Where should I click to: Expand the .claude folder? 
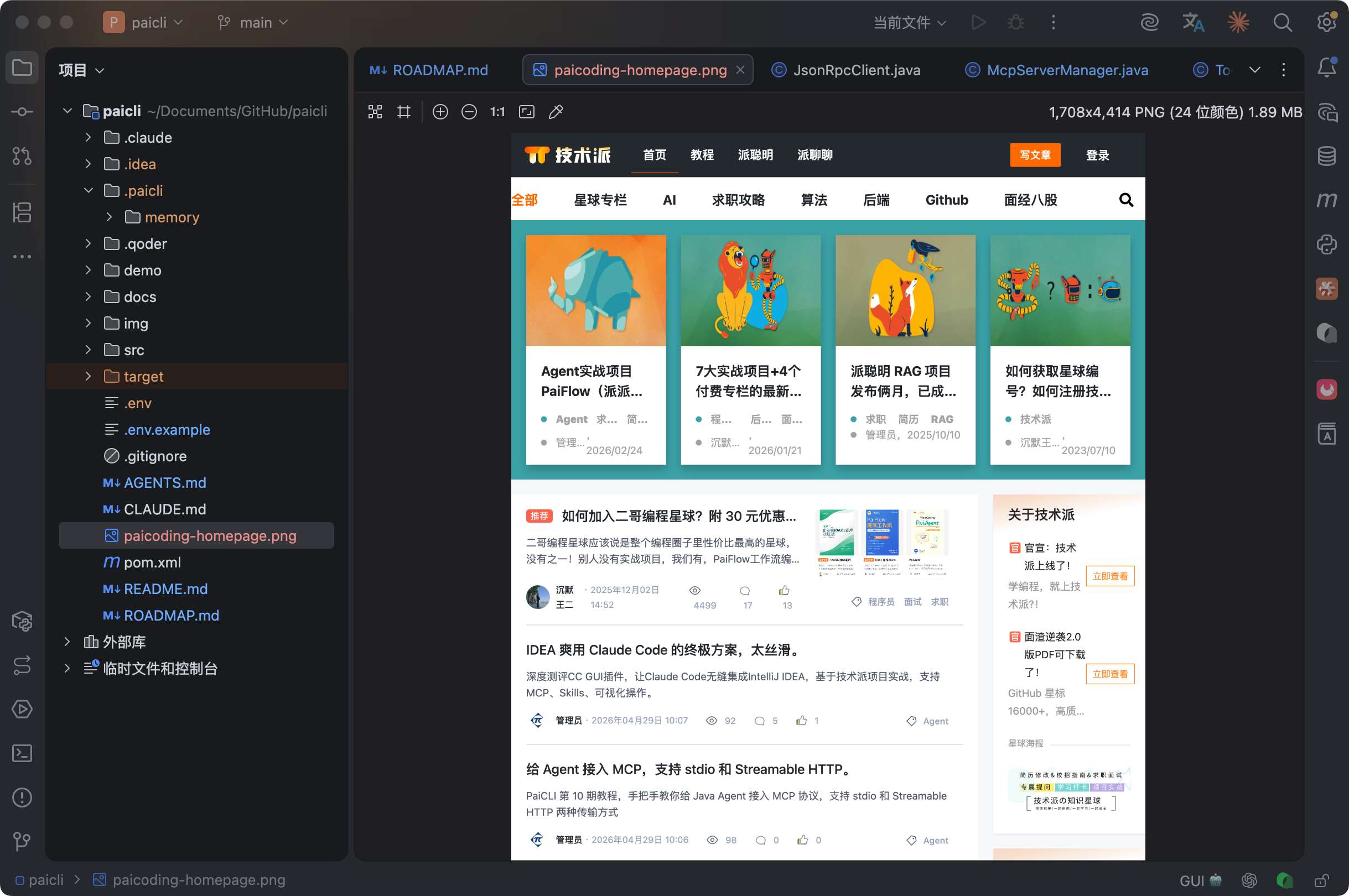(x=88, y=137)
